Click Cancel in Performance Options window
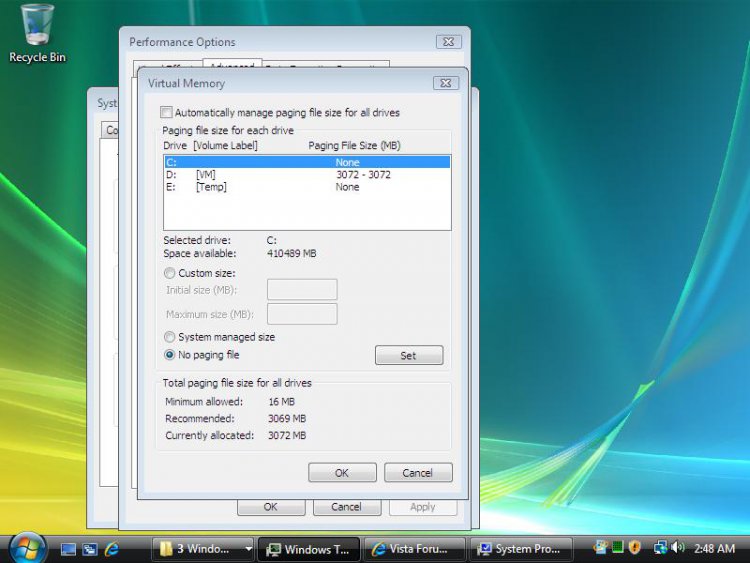This screenshot has width=750, height=563. 346,507
